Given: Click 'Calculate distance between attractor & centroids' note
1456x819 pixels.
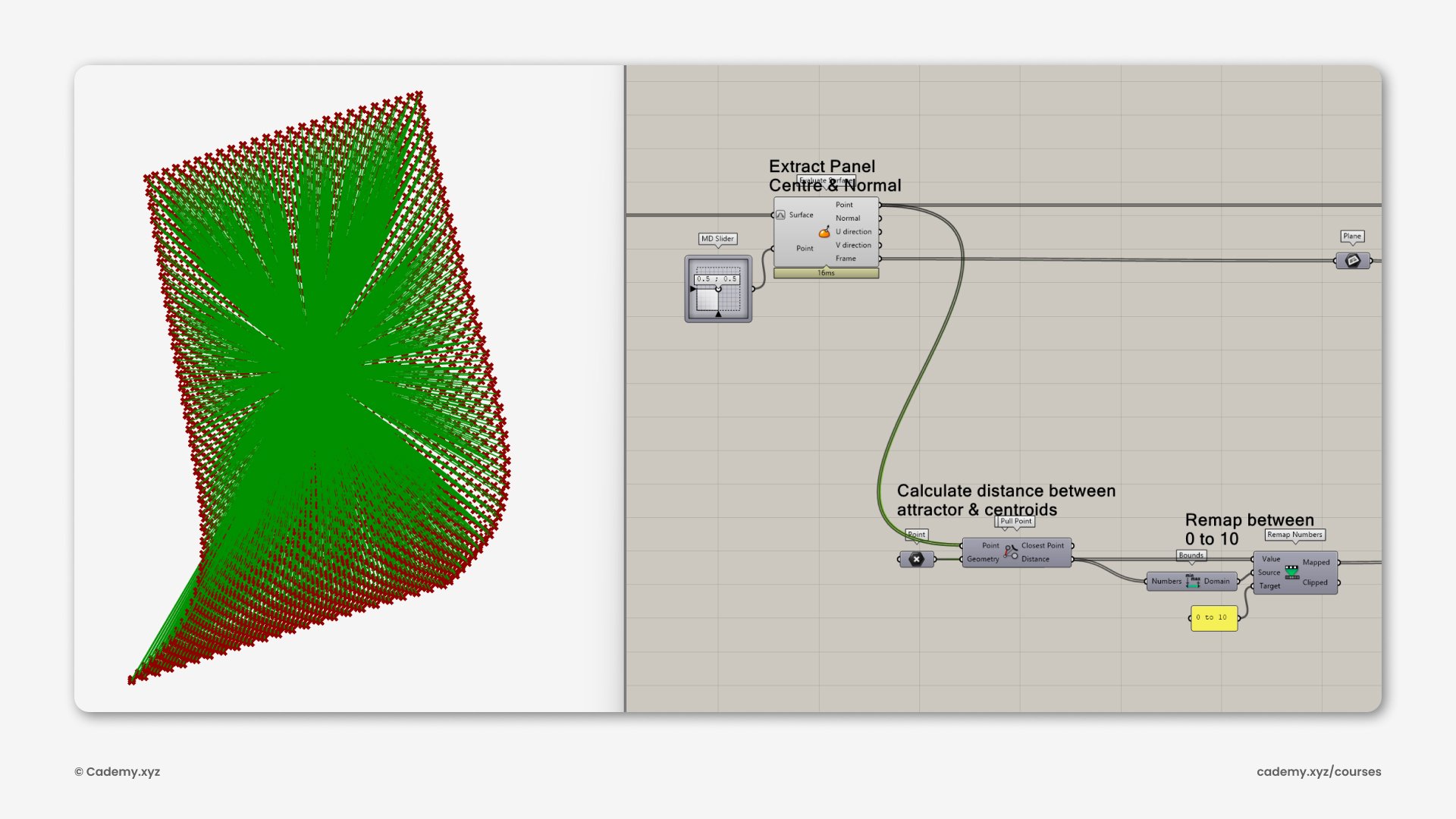Looking at the screenshot, I should pos(1006,500).
